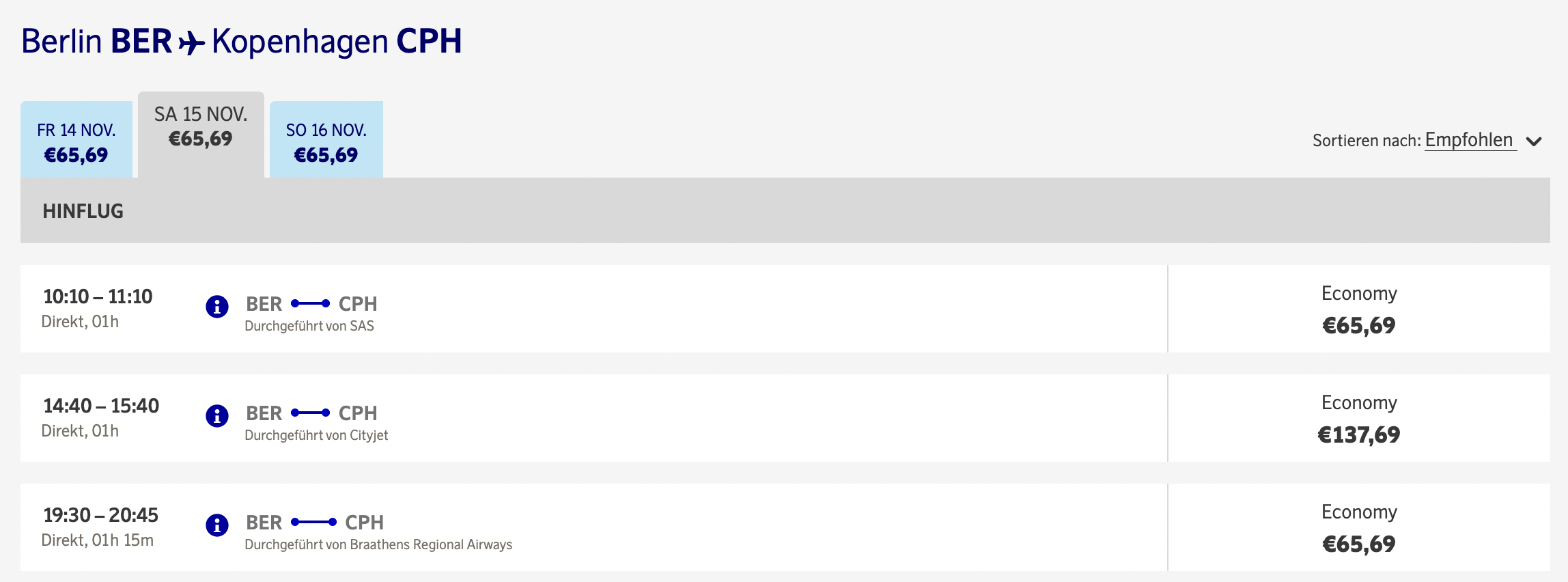Open the Empfohlen sort dropdown

[1469, 141]
